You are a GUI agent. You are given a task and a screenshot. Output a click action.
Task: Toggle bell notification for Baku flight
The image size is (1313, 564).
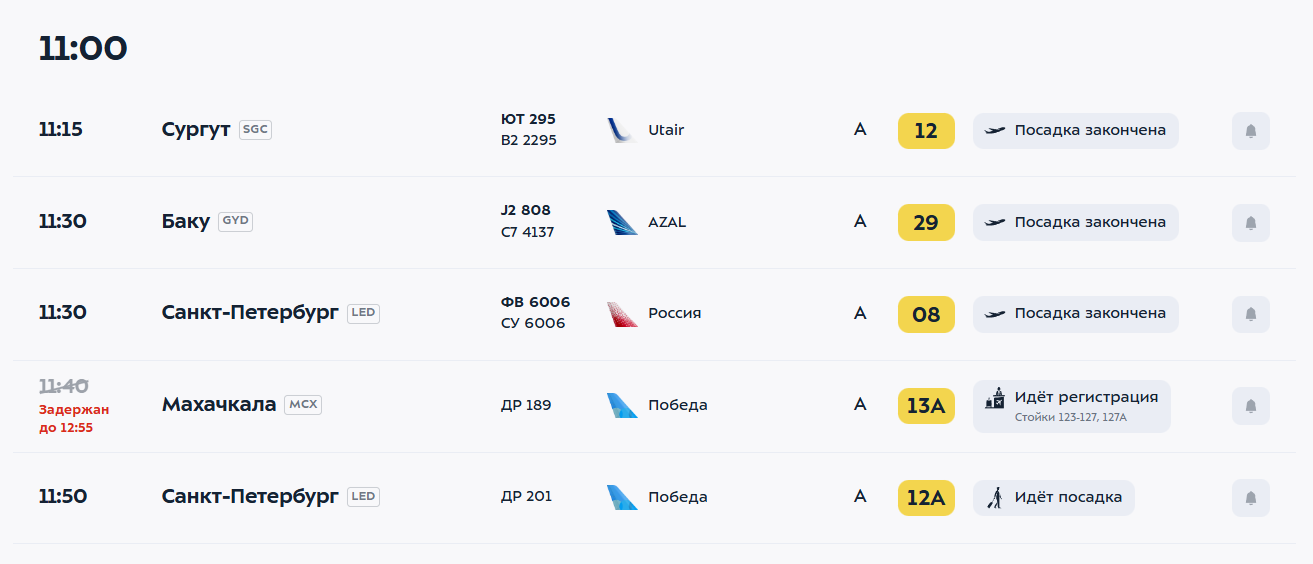[x=1250, y=223]
